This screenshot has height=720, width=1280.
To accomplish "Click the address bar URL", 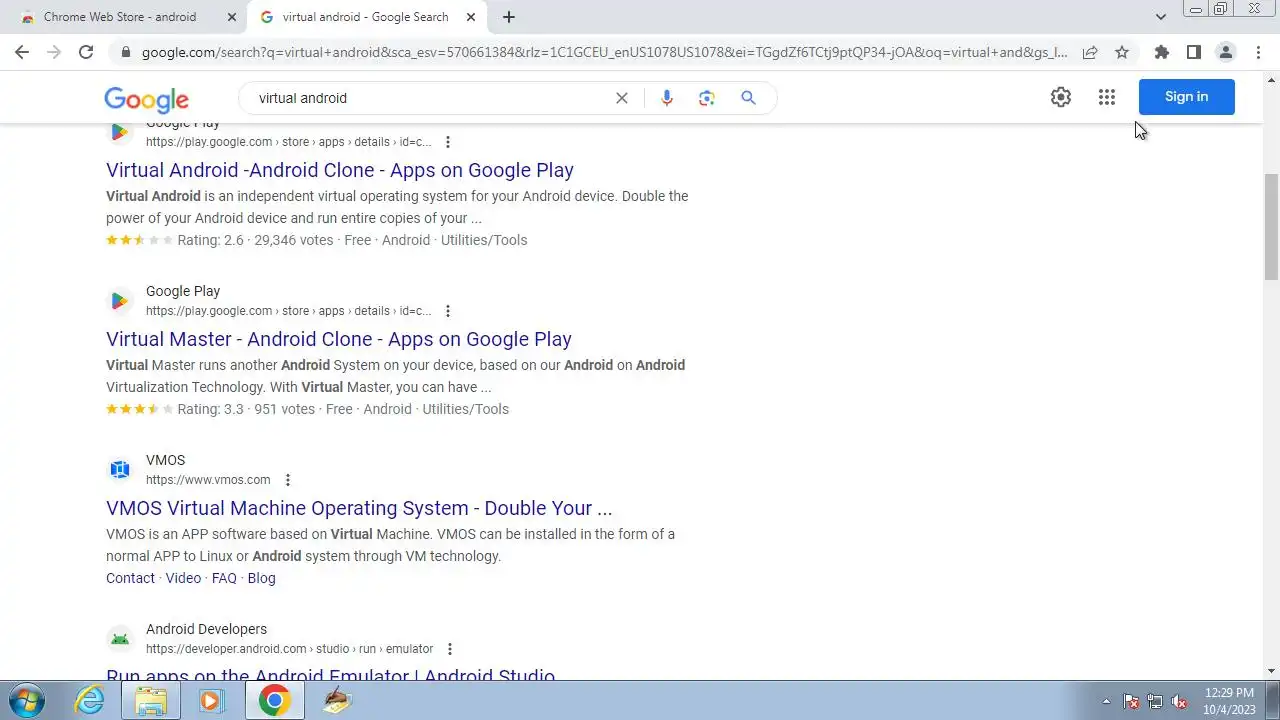I will 604,52.
